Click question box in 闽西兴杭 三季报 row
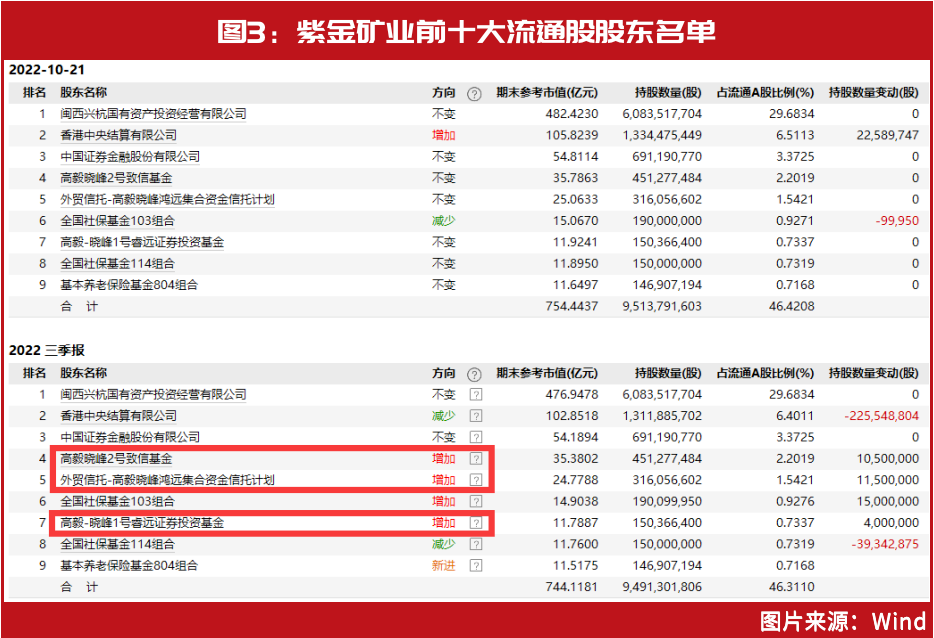The width and height of the screenshot is (934, 638). 476,394
